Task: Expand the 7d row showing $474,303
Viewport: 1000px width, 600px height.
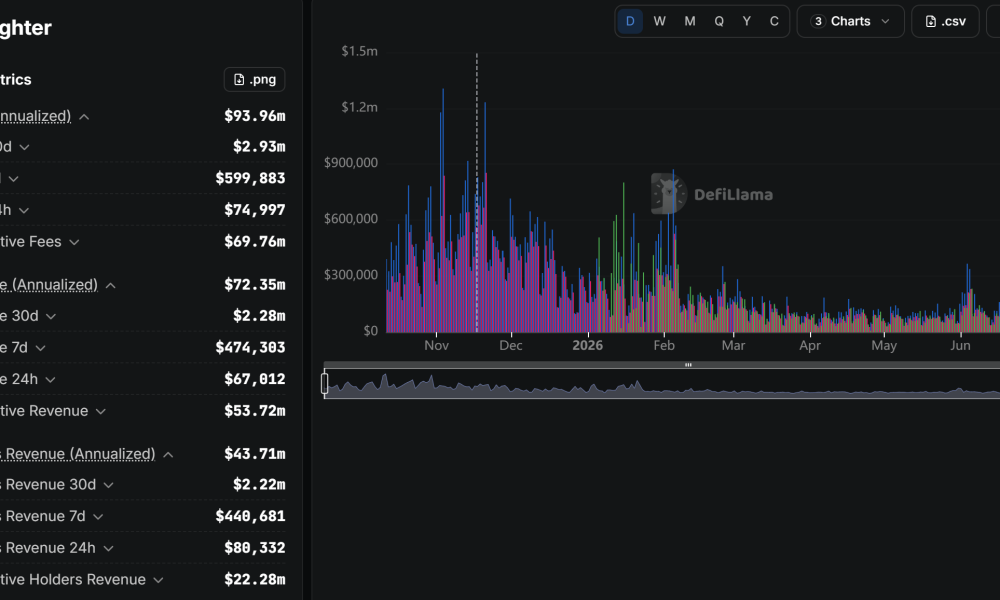Action: point(40,348)
